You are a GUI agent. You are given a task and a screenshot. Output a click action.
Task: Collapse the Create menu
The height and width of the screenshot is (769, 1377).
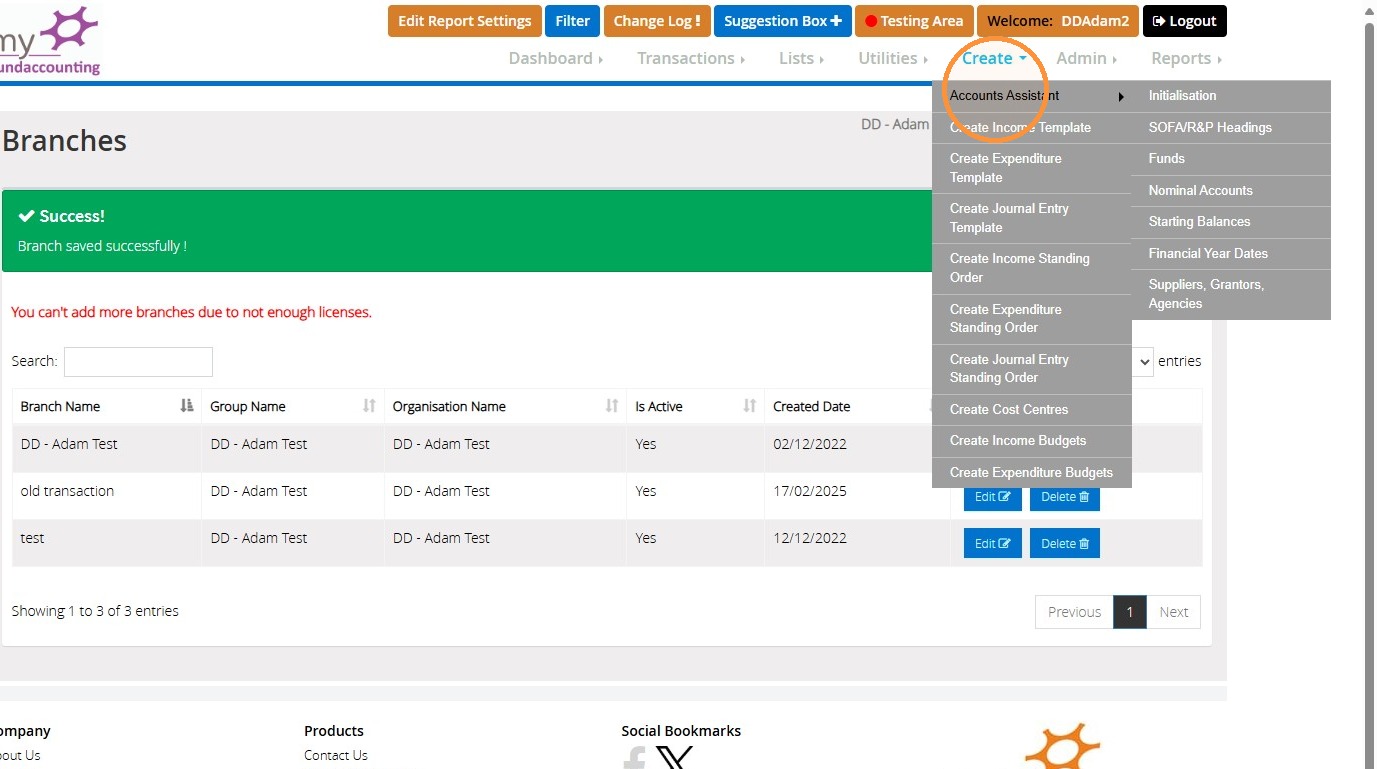tap(994, 58)
